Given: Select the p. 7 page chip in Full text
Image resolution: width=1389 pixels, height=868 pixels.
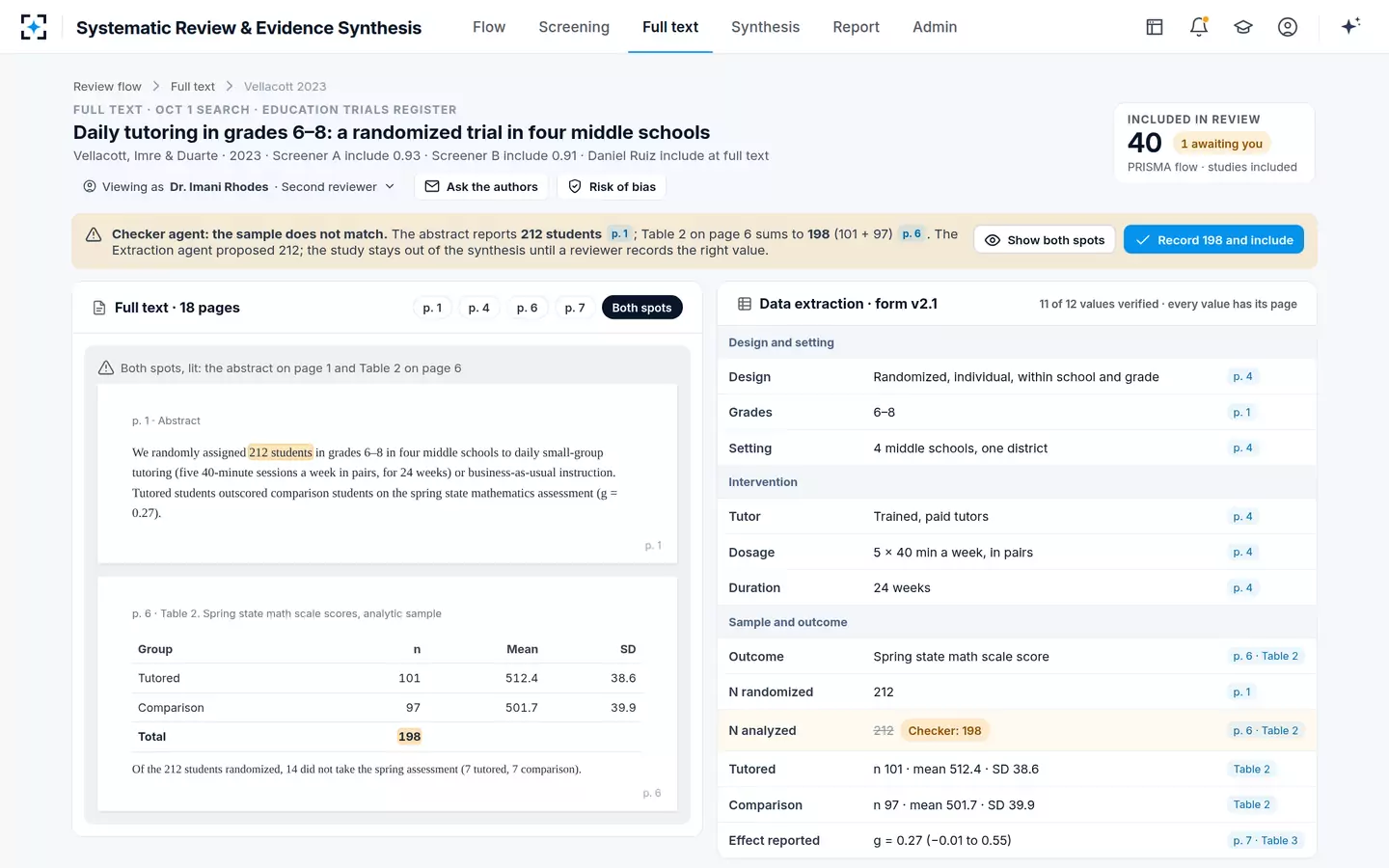Looking at the screenshot, I should coord(575,308).
